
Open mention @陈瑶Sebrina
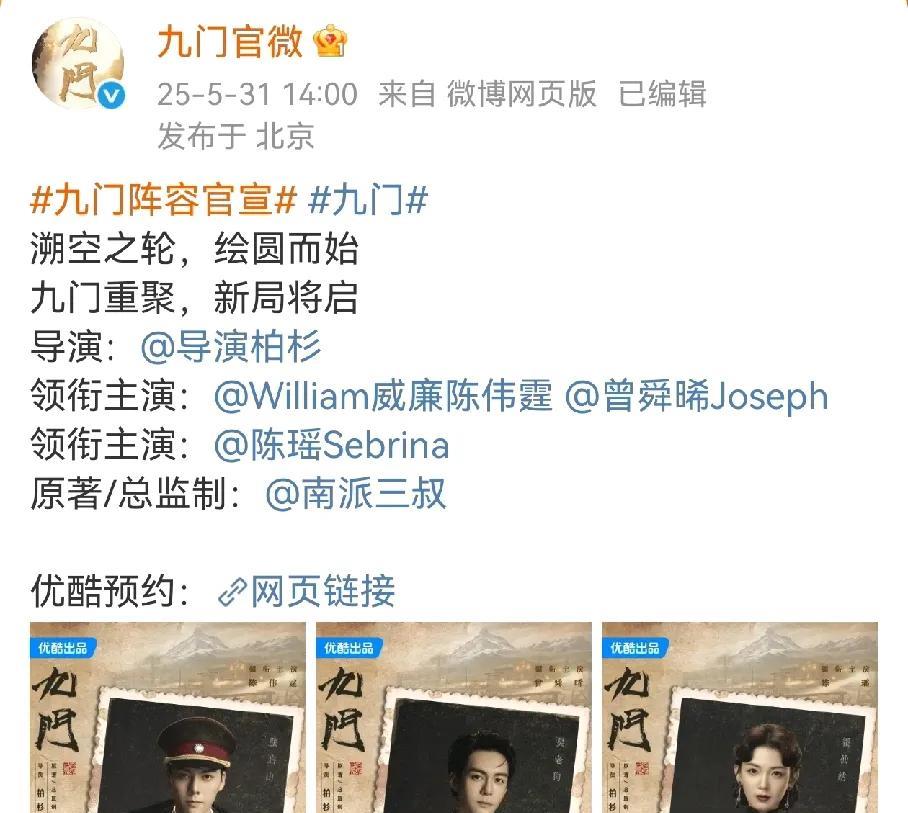(x=331, y=445)
